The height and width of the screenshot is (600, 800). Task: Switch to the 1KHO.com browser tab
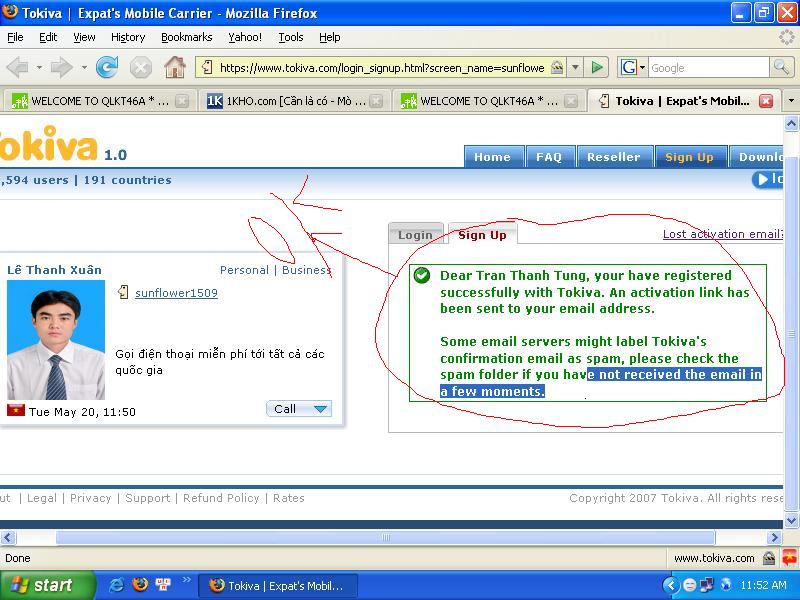[294, 101]
